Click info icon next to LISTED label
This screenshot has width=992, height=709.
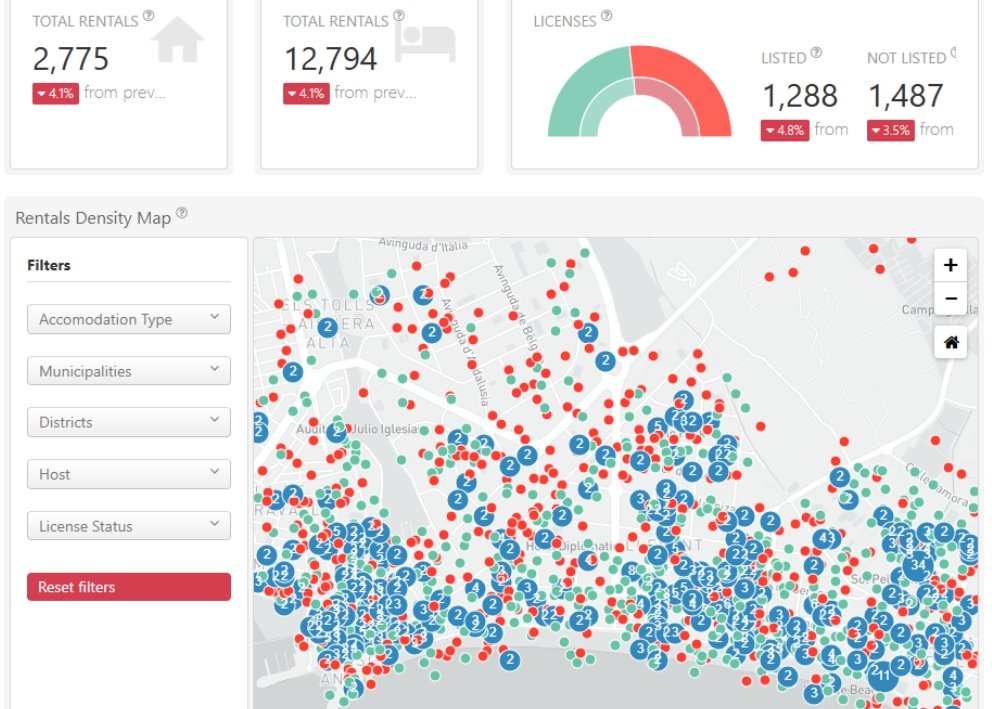point(816,54)
